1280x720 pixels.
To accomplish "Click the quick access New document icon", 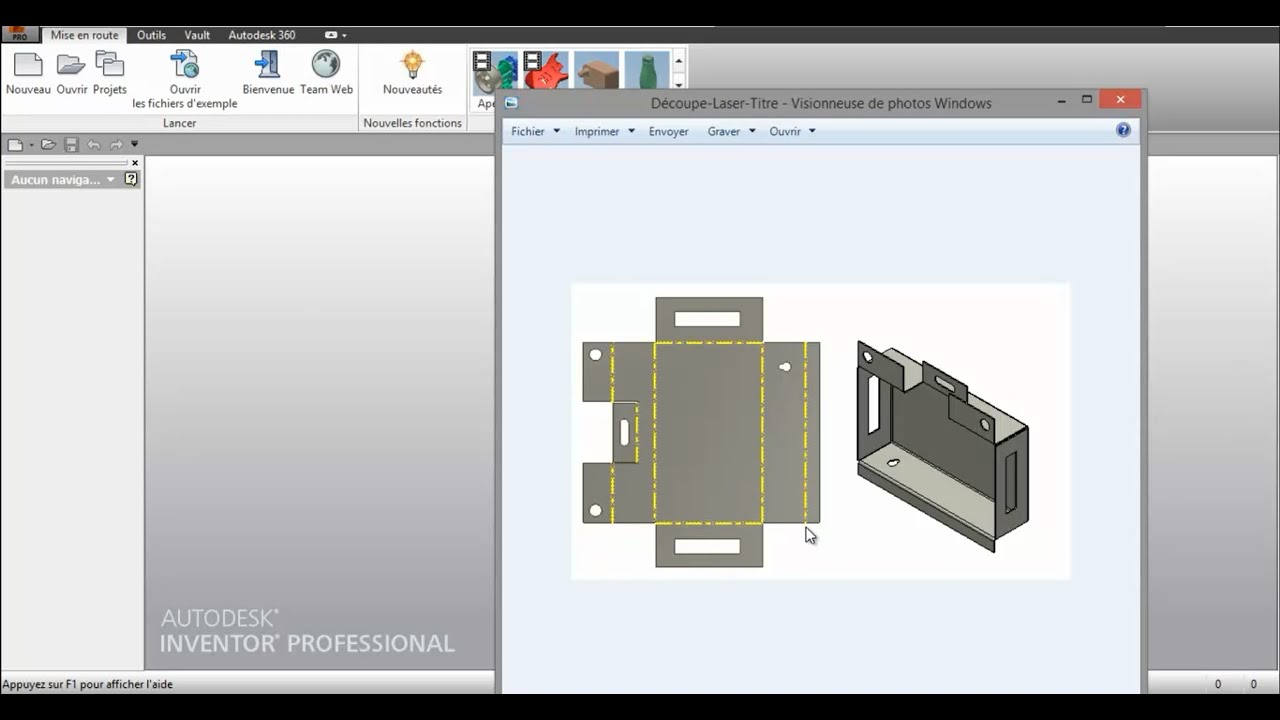I will [15, 145].
